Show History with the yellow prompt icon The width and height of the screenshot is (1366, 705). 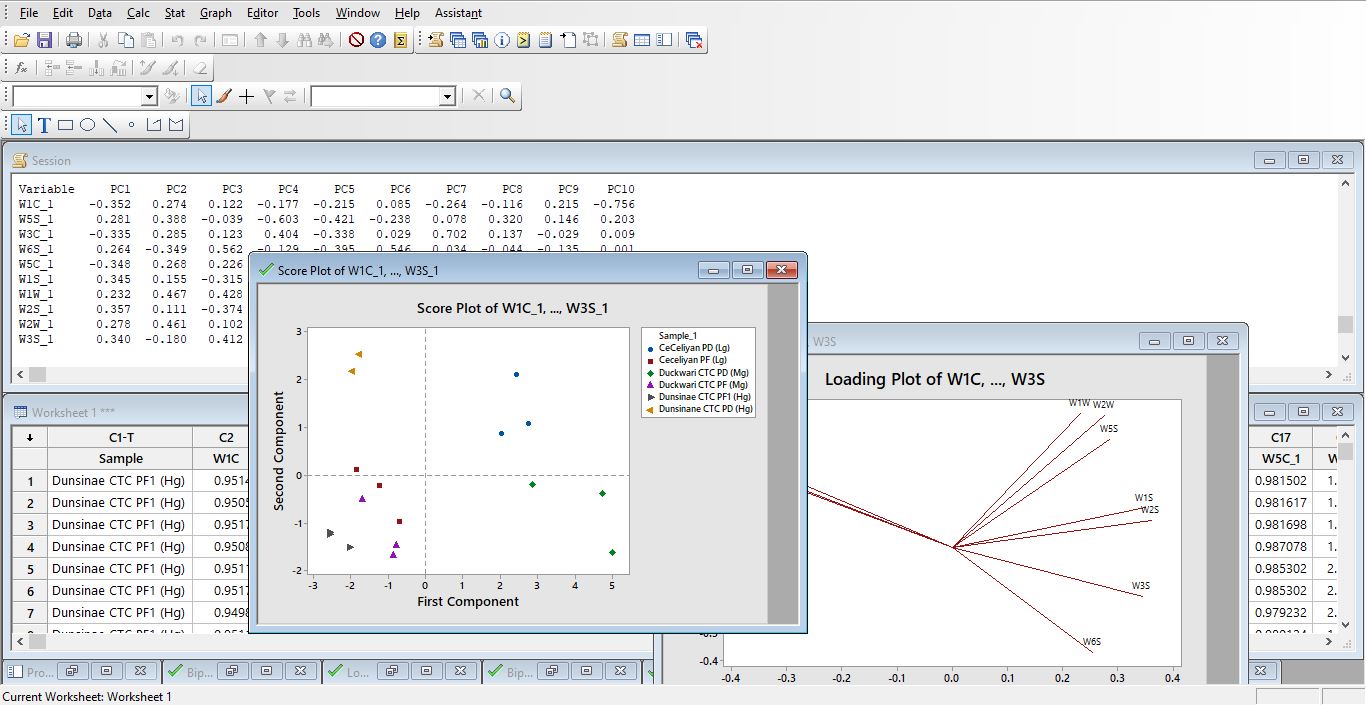[524, 40]
